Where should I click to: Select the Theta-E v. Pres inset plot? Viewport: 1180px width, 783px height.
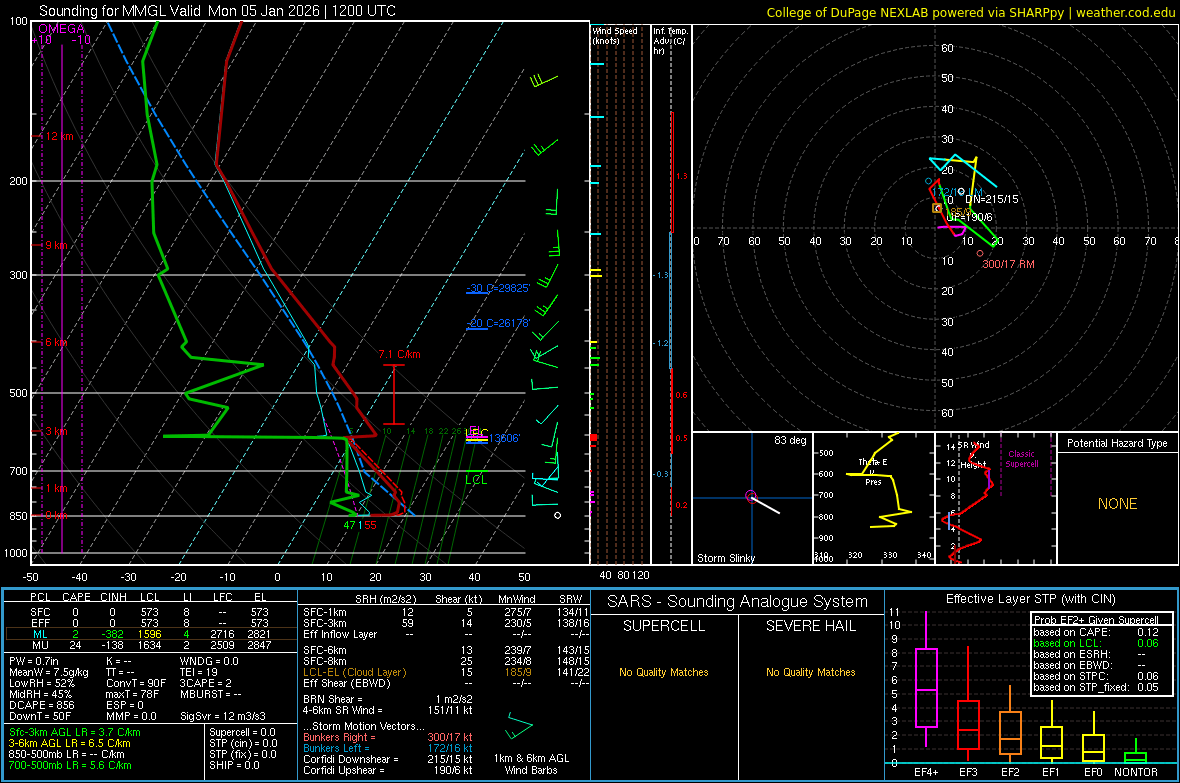click(x=874, y=498)
